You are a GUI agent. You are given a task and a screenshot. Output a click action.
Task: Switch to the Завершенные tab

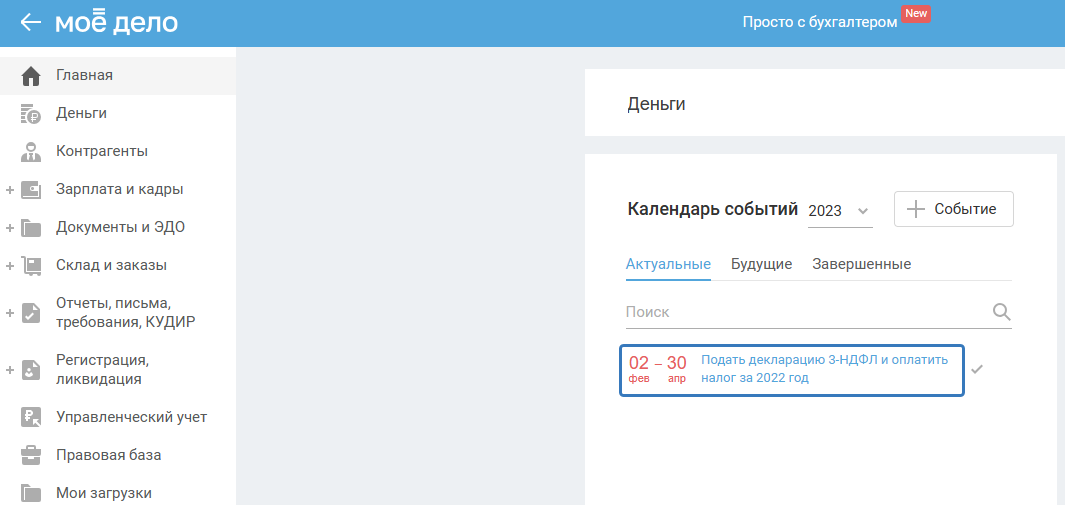(861, 264)
